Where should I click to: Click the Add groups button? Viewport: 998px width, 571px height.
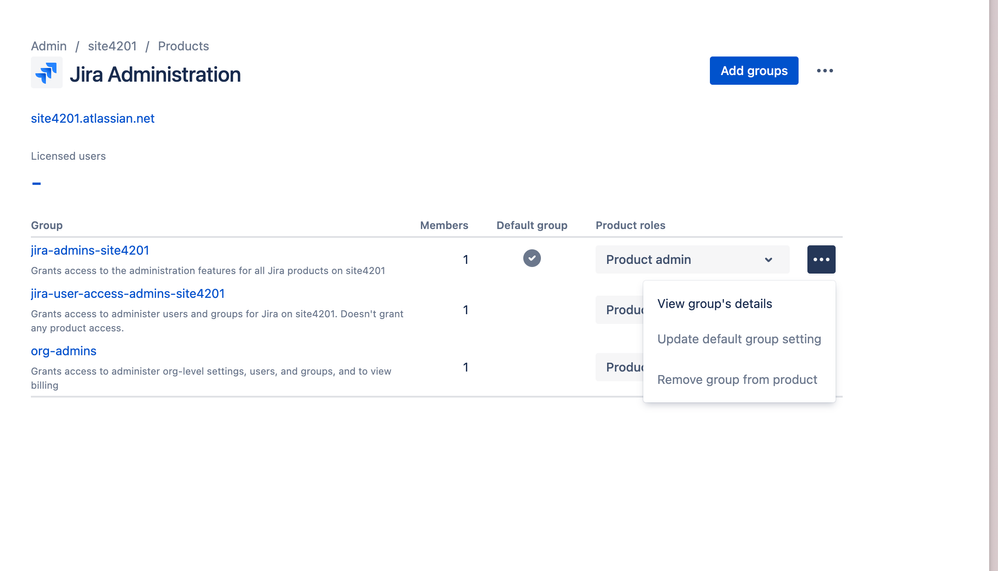pos(754,71)
